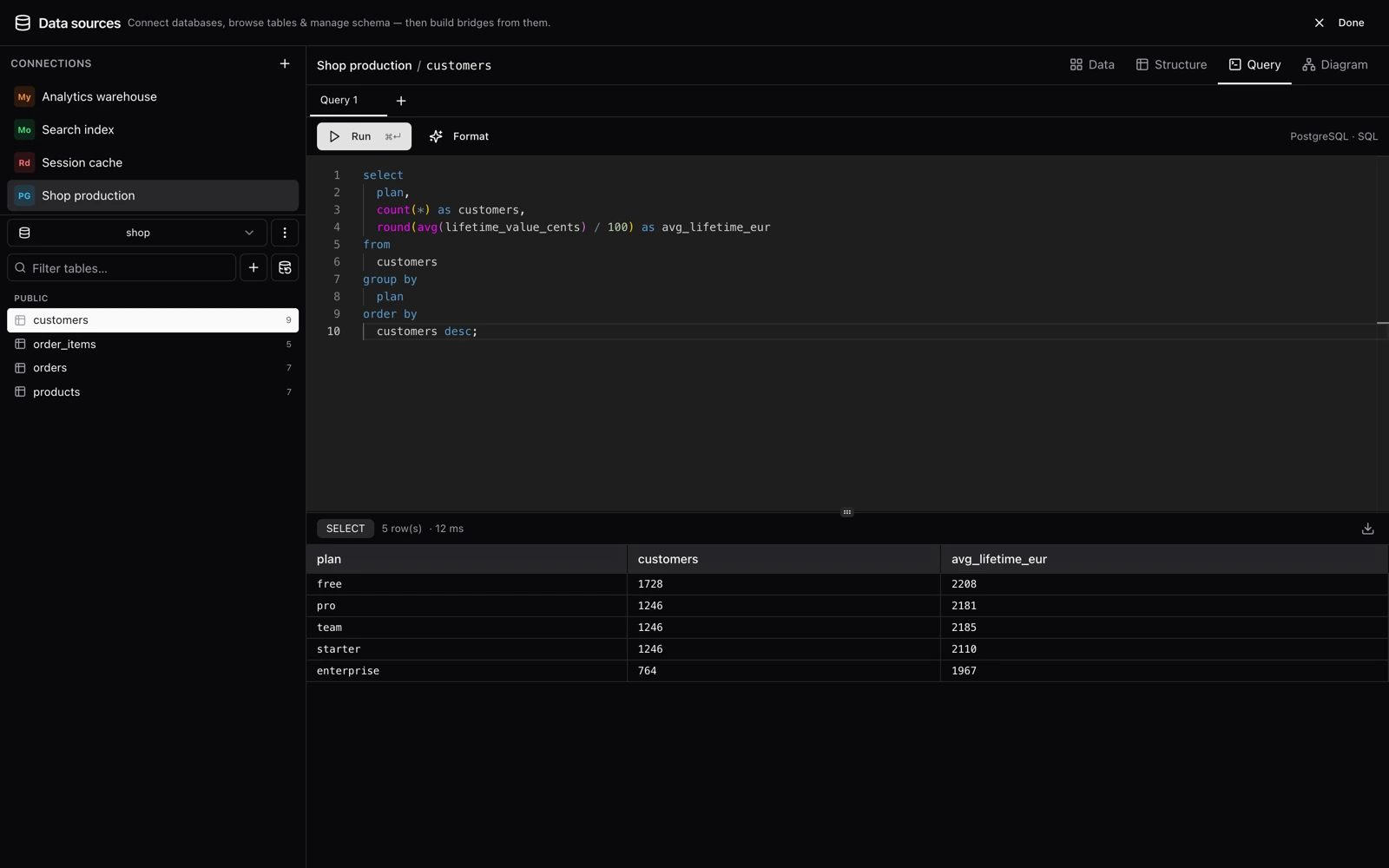Click the Data sources database icon
This screenshot has height=868, width=1389.
(x=23, y=23)
